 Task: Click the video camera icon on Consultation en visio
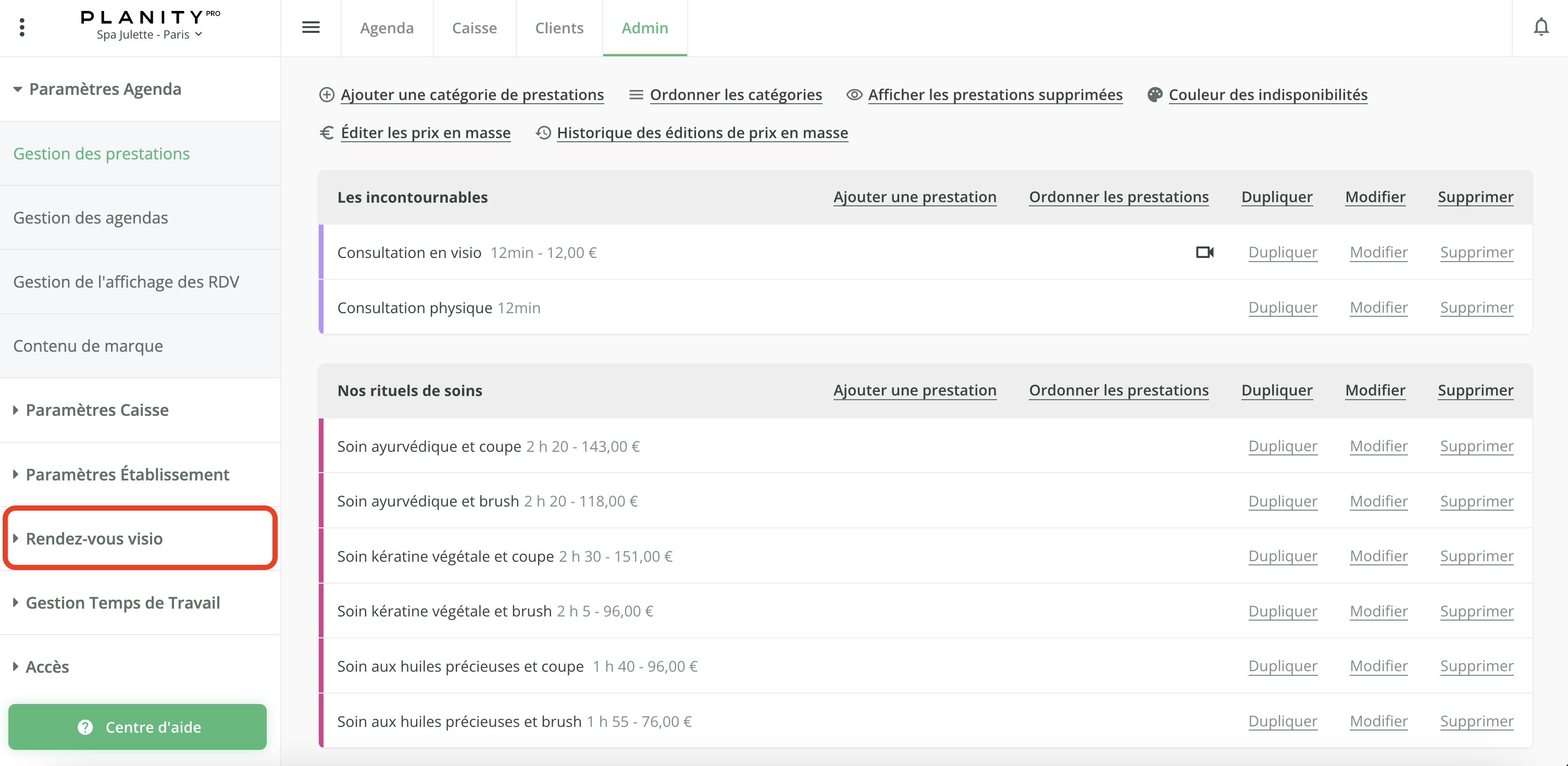[x=1204, y=252]
